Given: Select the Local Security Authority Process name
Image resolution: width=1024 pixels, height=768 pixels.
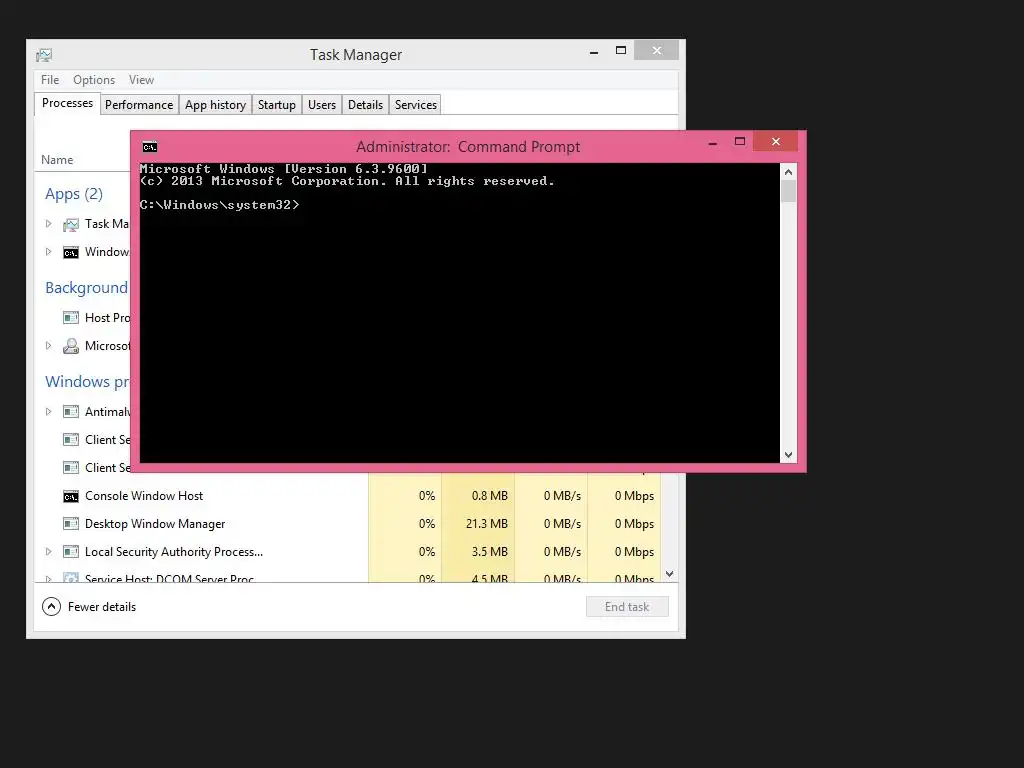Looking at the screenshot, I should pyautogui.click(x=174, y=552).
